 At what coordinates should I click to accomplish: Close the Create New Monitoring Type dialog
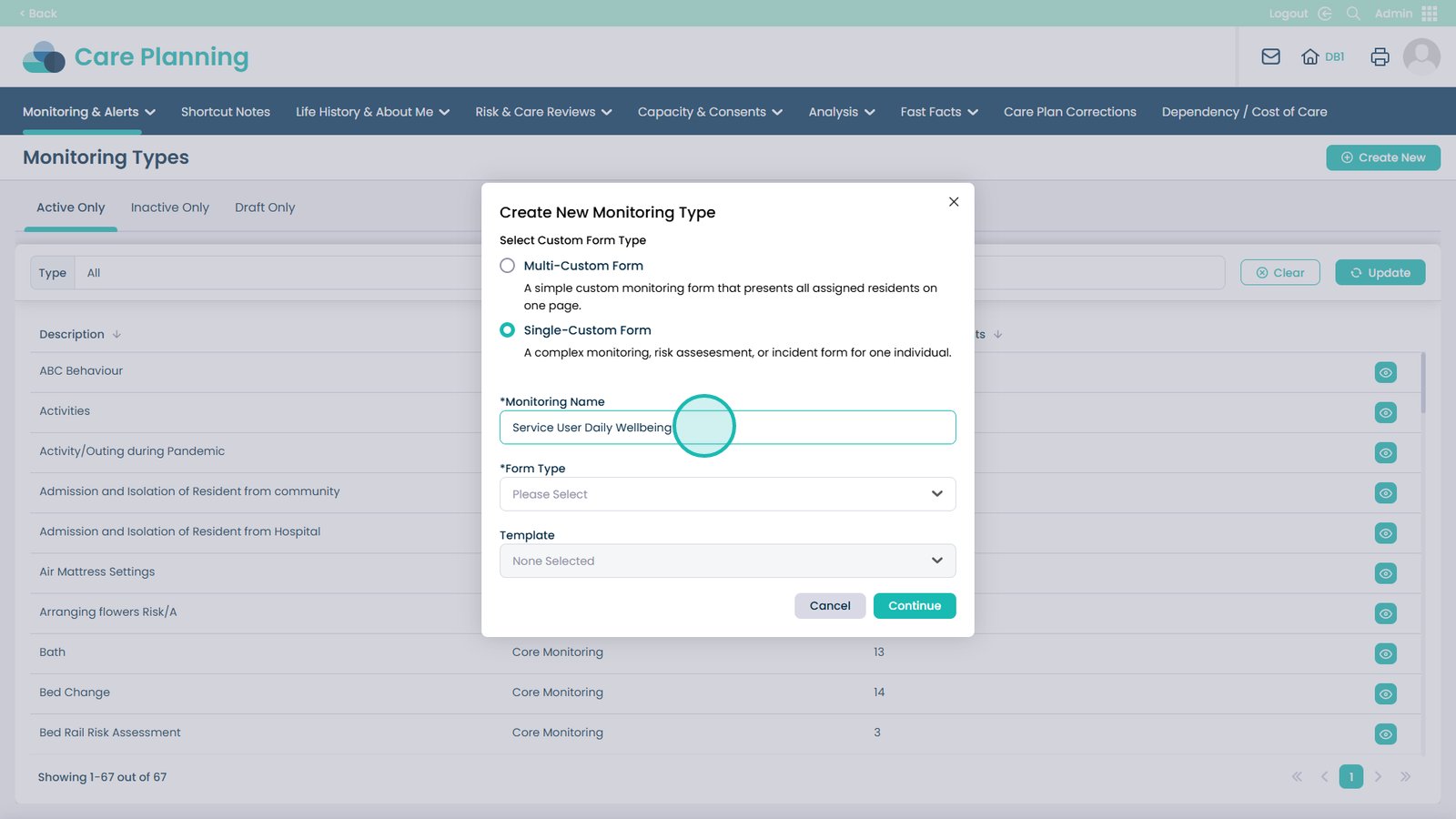click(x=954, y=202)
